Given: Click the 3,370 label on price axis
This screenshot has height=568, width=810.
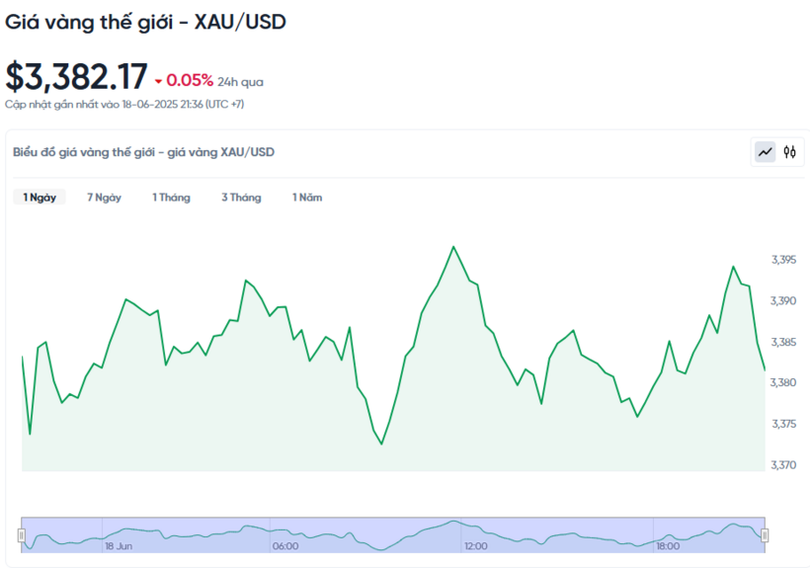Looking at the screenshot, I should [x=783, y=464].
